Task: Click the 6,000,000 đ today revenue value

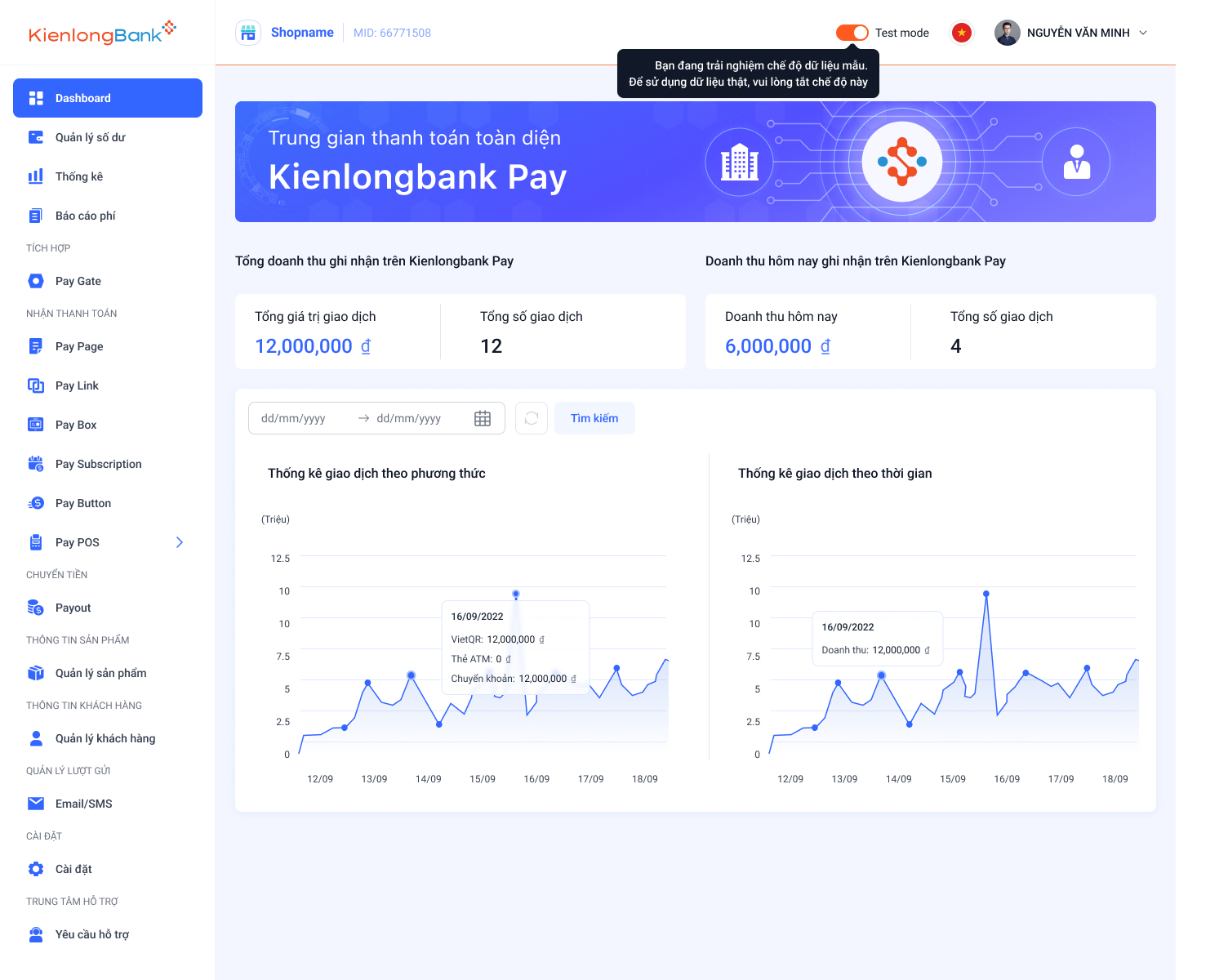Action: pyautogui.click(x=778, y=346)
